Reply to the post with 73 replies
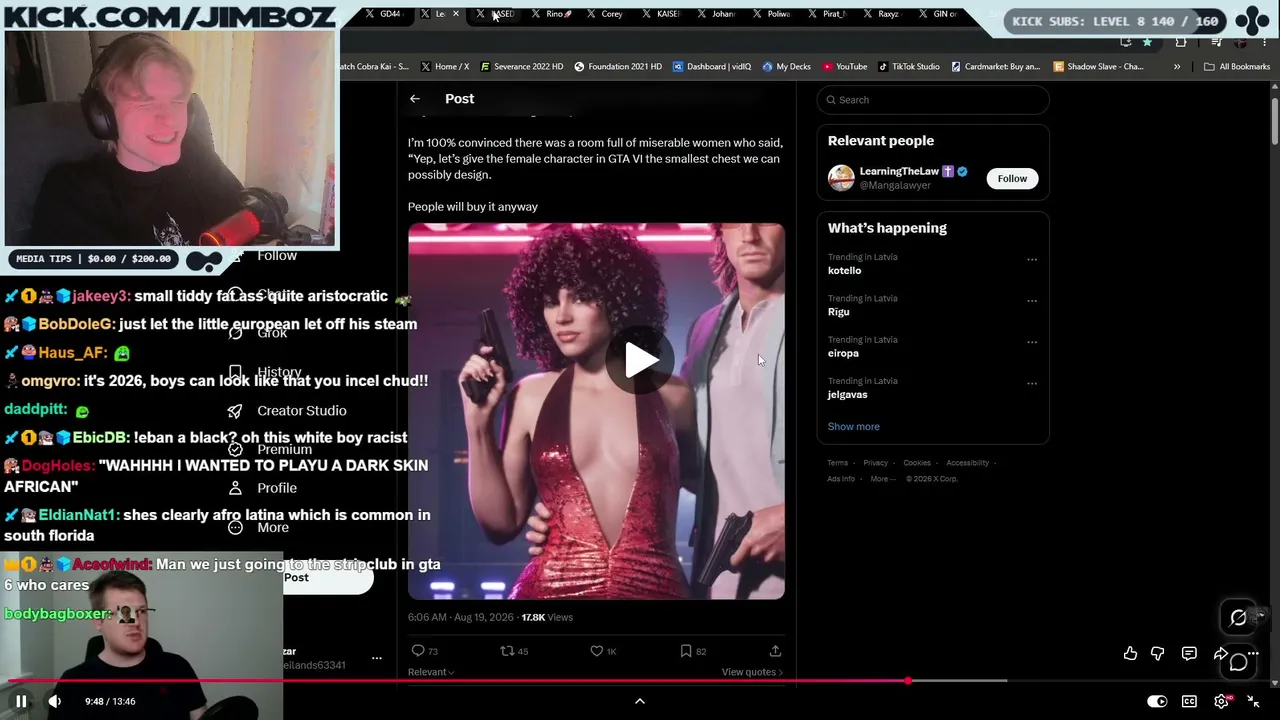This screenshot has height=720, width=1280. (425, 651)
